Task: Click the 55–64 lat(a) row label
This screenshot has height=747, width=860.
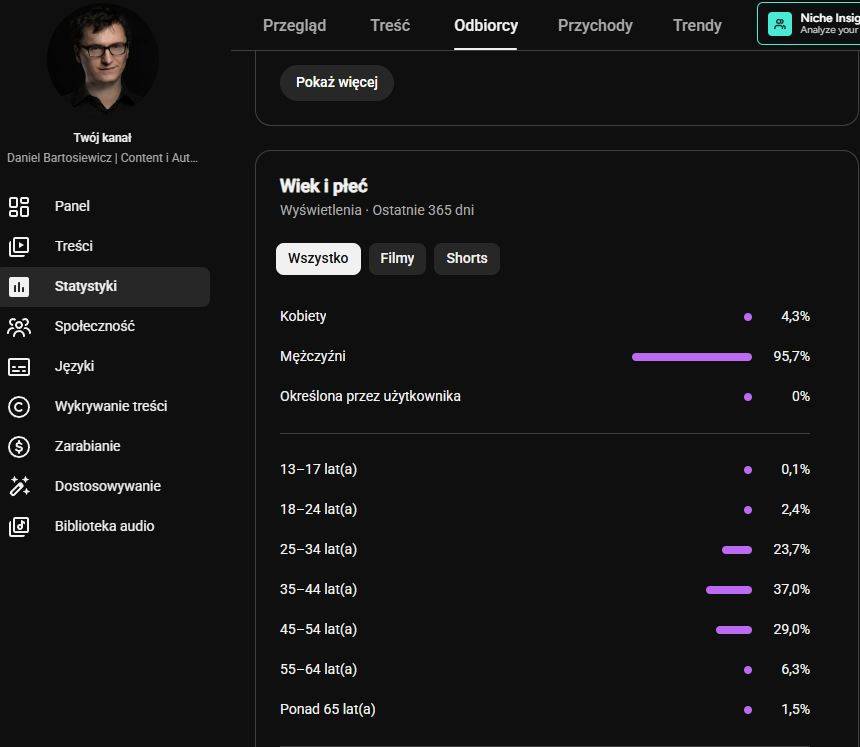Action: tap(318, 670)
